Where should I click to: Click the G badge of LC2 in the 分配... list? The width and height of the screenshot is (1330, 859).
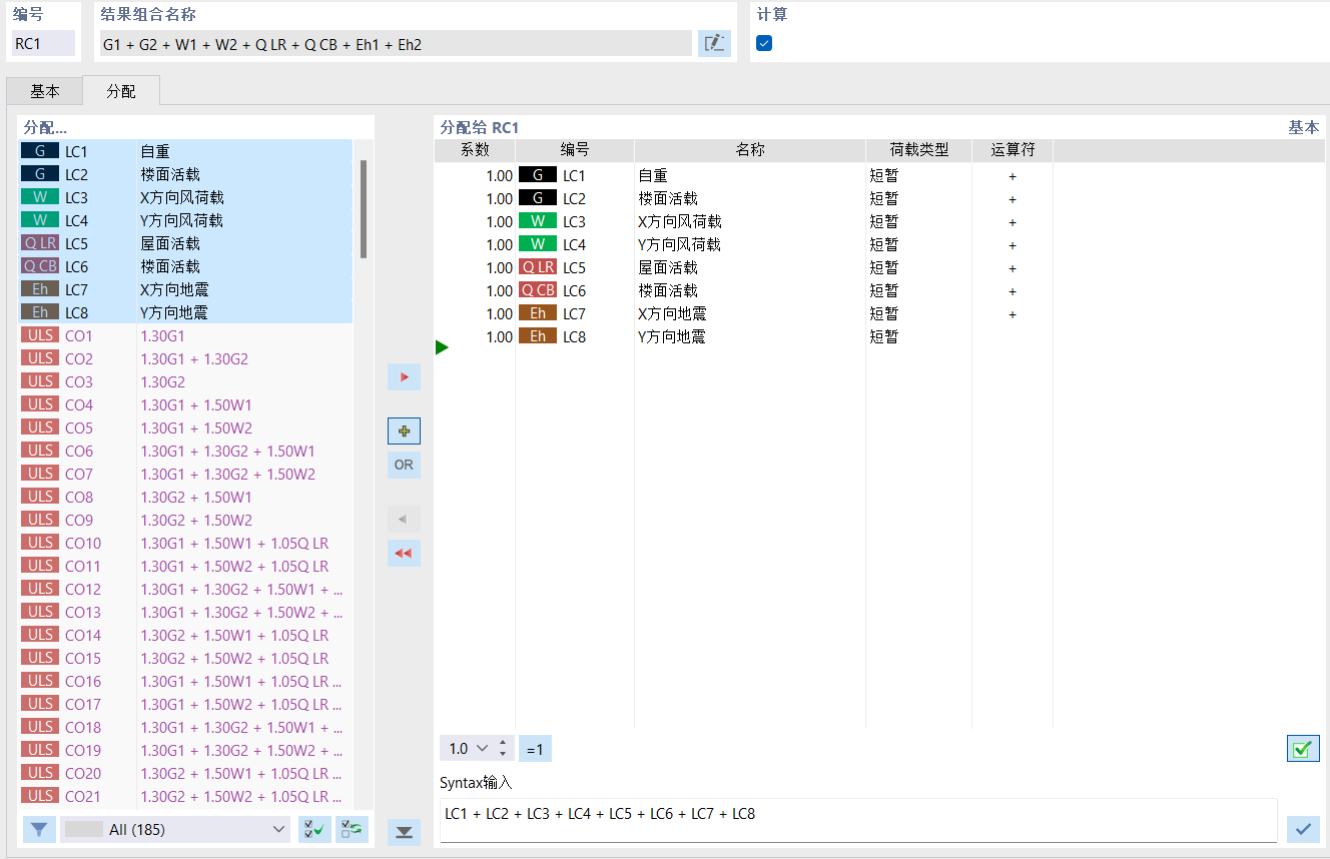40,174
